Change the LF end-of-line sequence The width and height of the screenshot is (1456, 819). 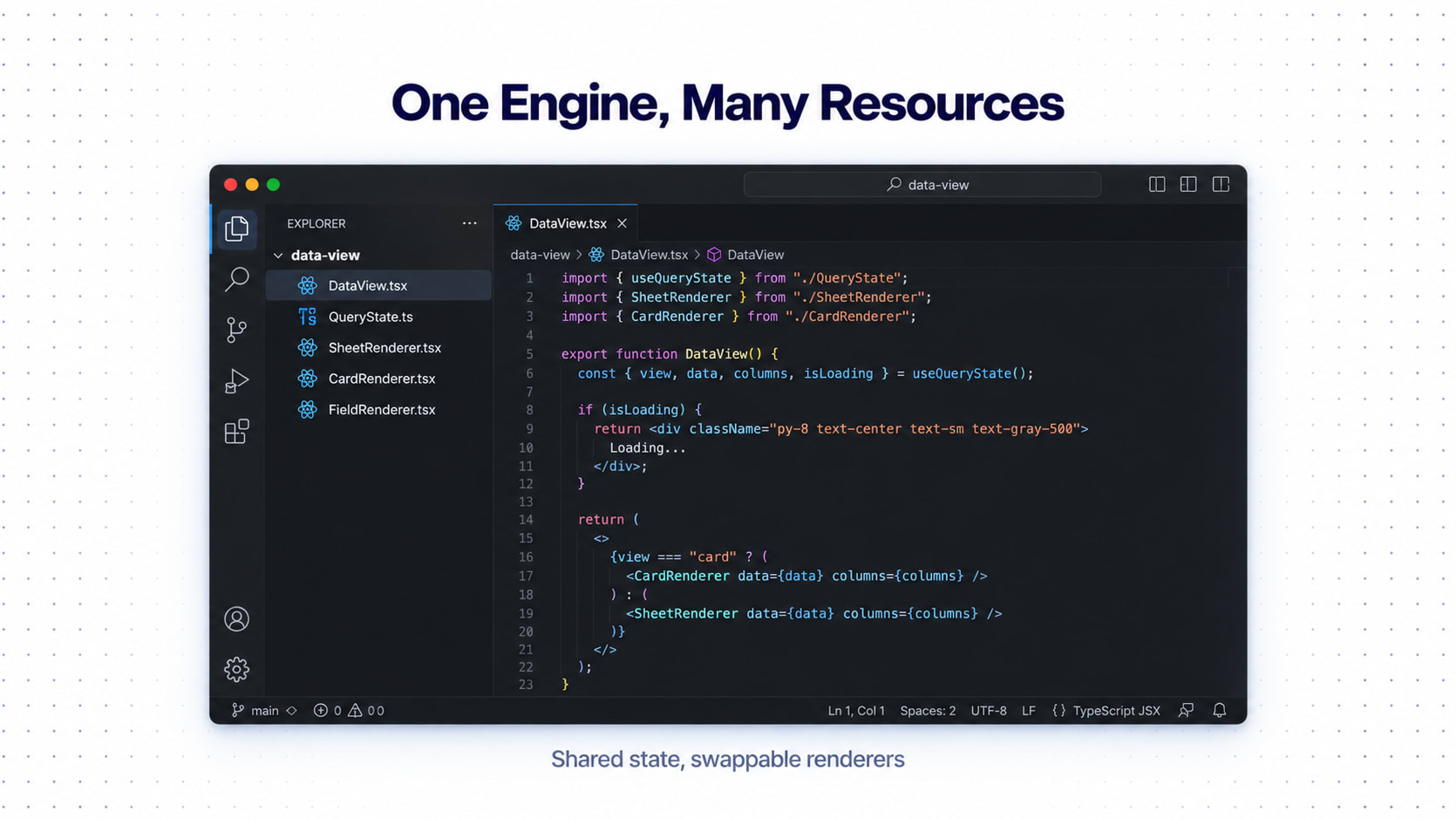tap(1029, 711)
